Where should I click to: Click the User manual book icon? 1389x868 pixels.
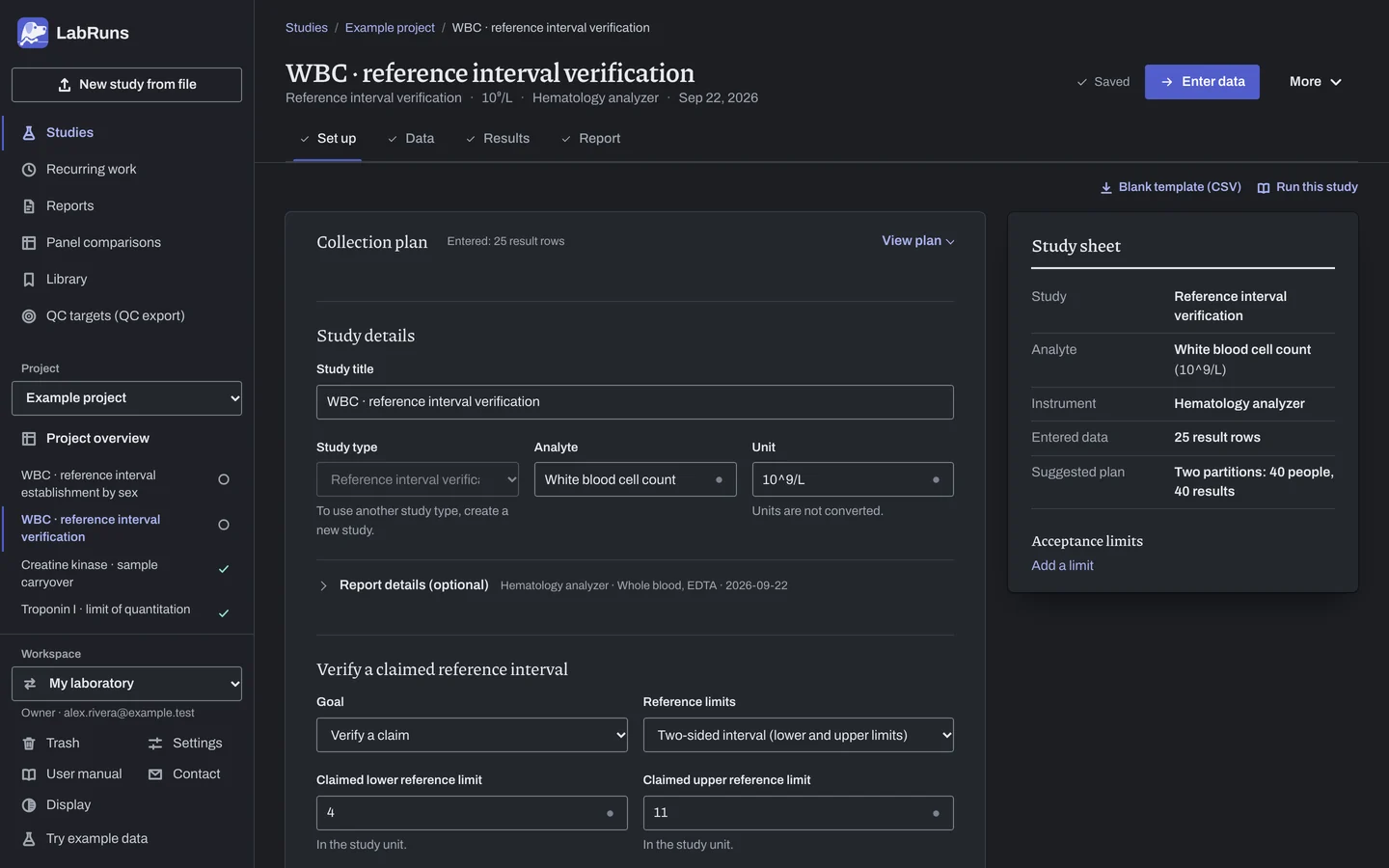(29, 774)
